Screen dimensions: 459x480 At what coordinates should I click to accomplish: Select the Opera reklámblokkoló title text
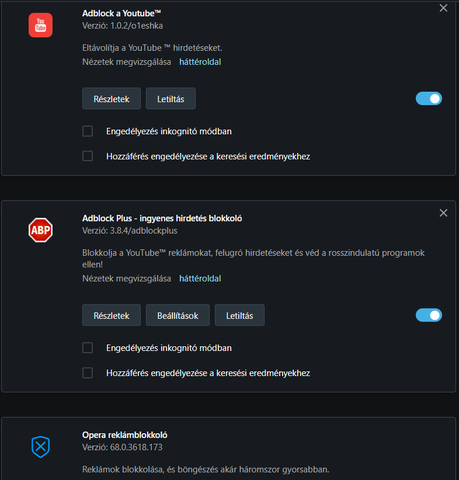125,435
